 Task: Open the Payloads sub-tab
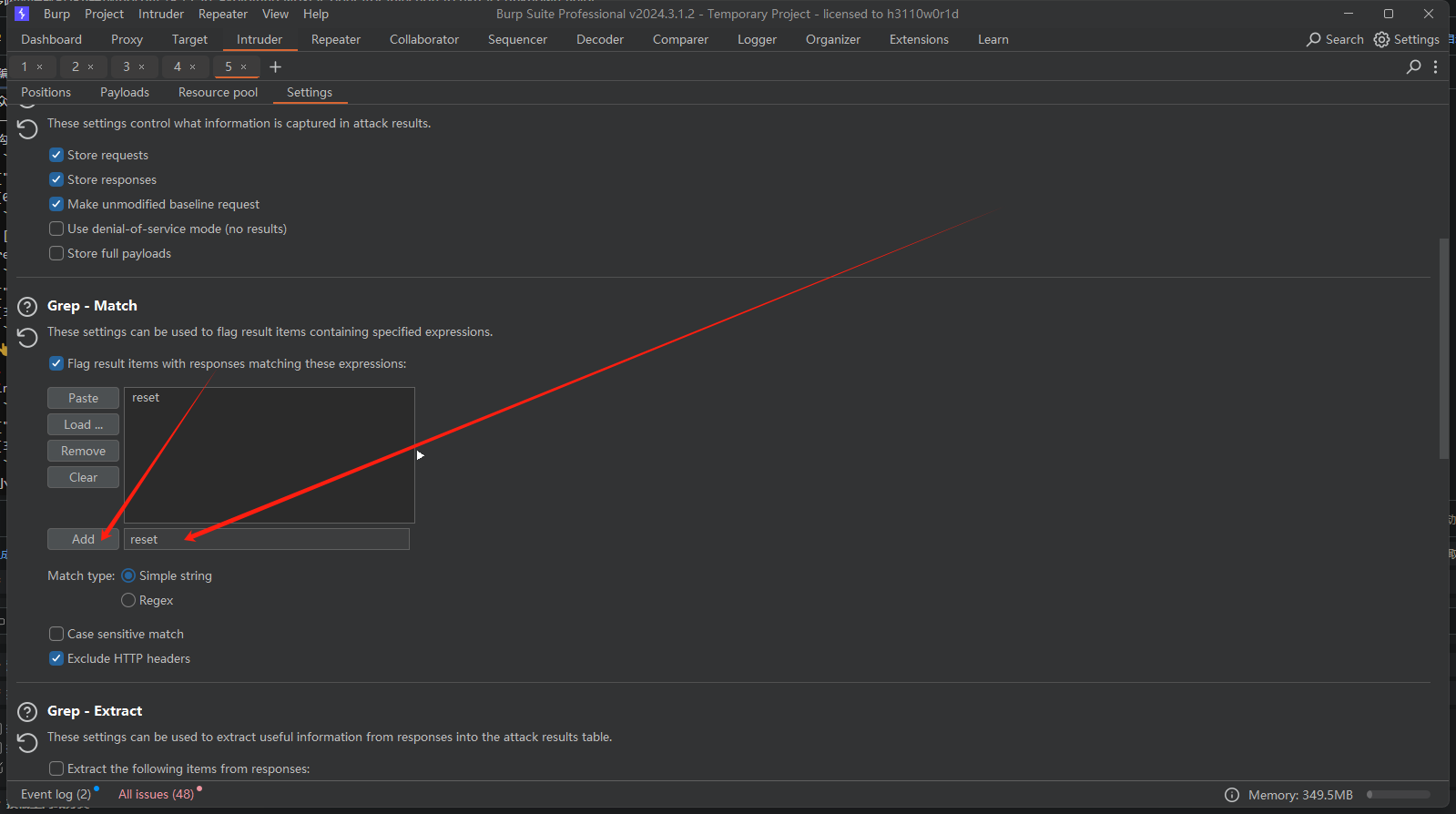click(x=125, y=92)
